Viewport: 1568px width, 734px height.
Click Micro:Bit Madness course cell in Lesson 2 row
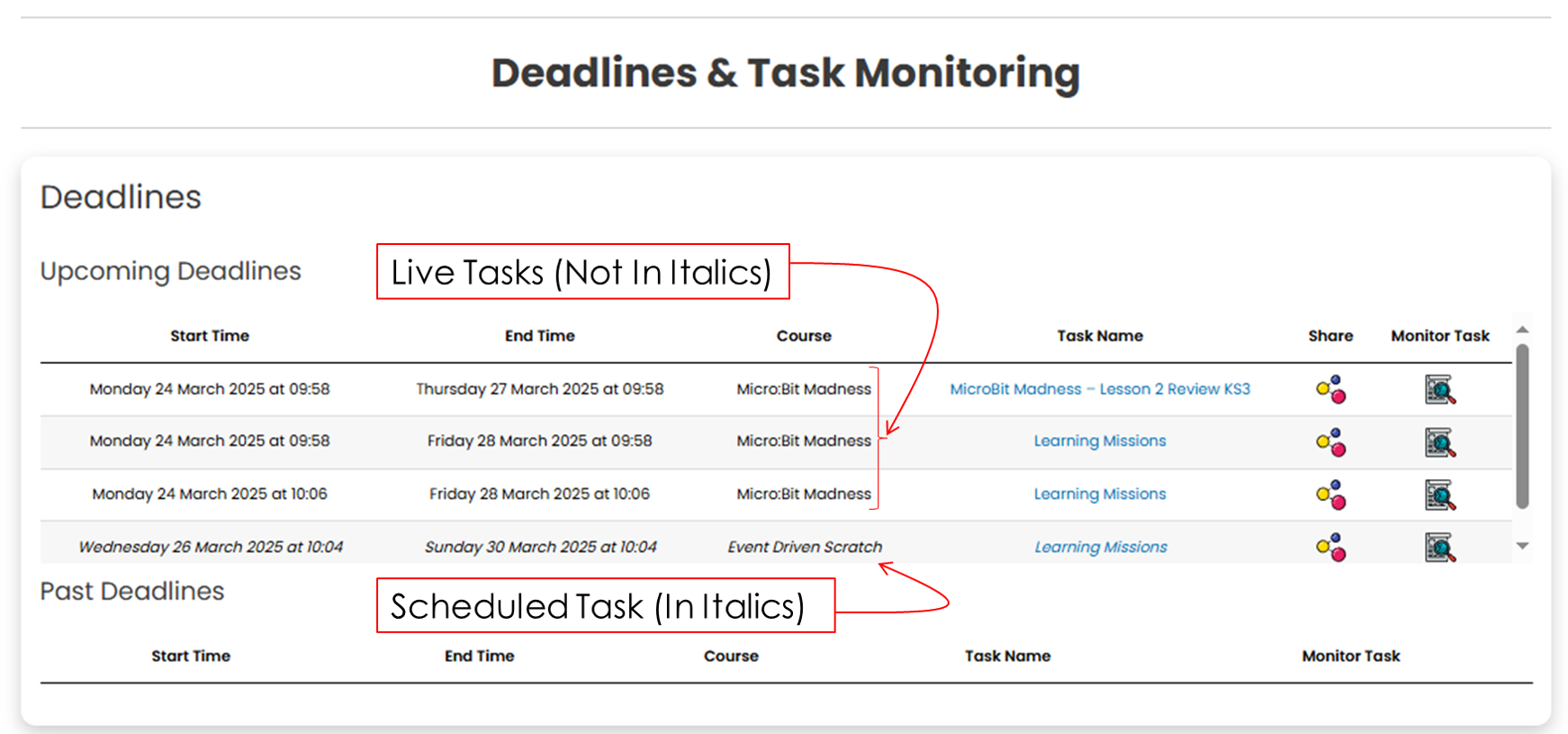pyautogui.click(x=804, y=389)
